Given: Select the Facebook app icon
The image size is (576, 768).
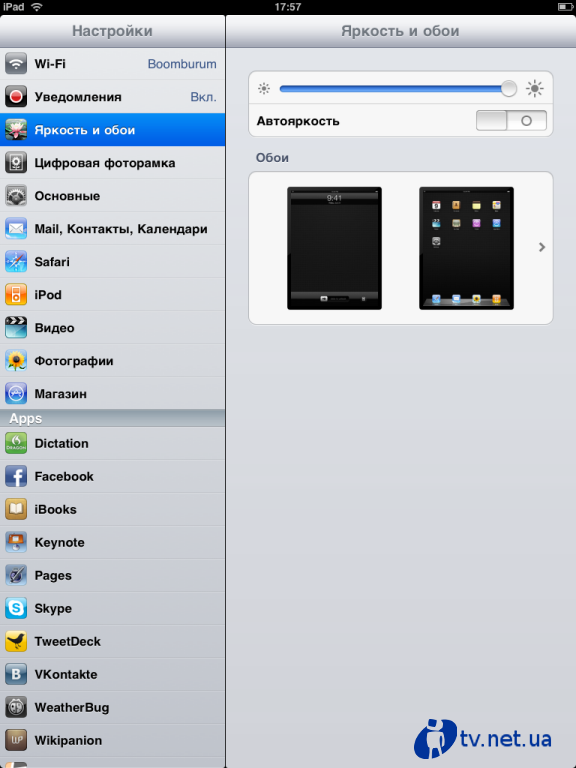Looking at the screenshot, I should (16, 477).
